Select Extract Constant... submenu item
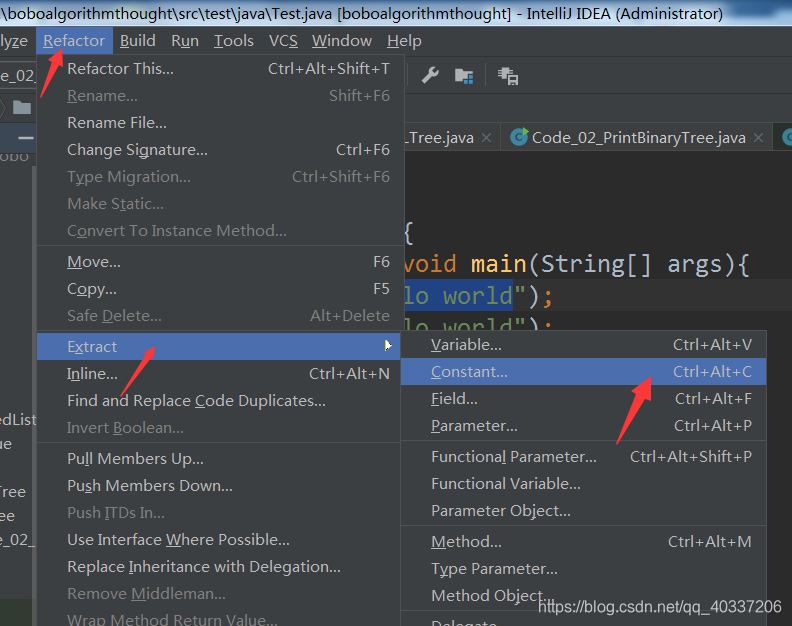This screenshot has width=792, height=626. [583, 371]
